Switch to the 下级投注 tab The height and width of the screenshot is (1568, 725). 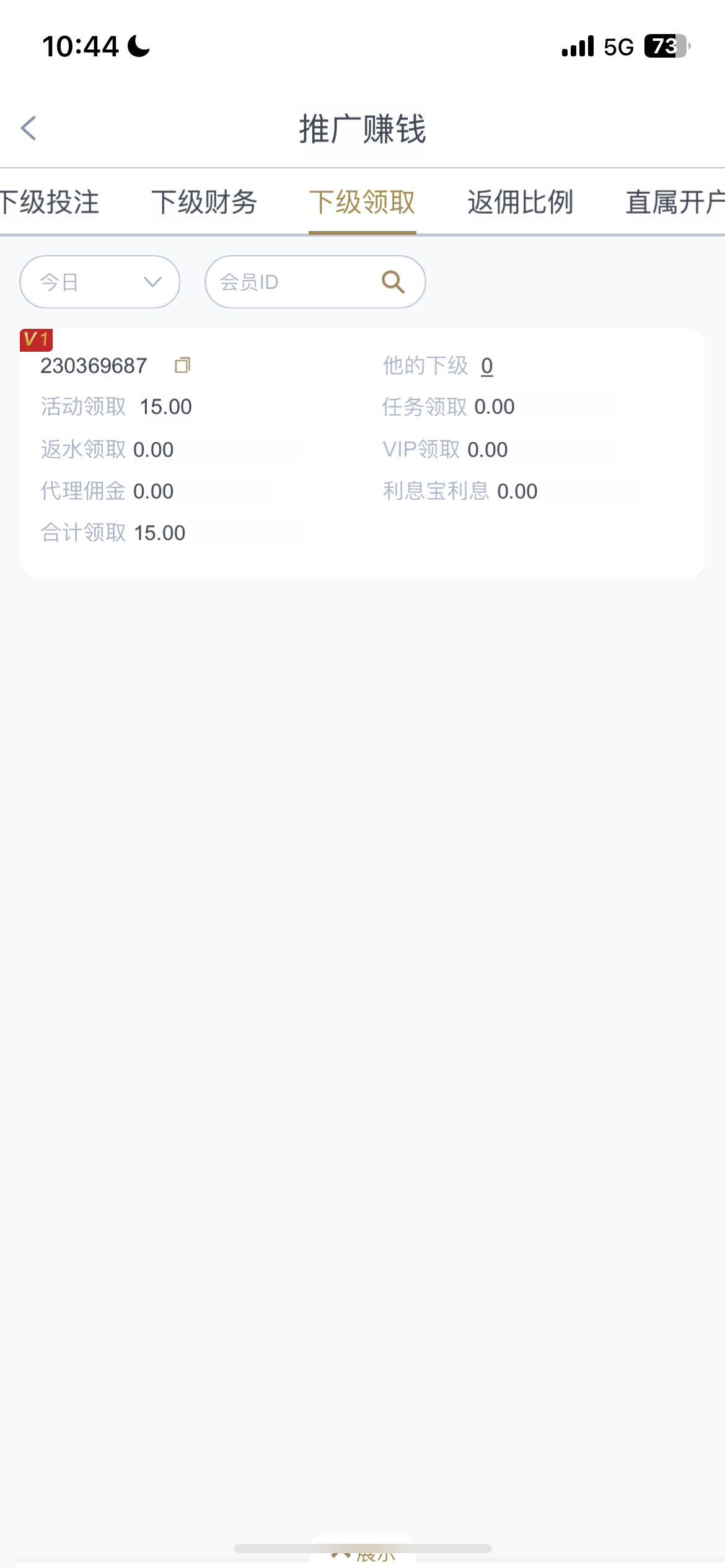pos(50,203)
